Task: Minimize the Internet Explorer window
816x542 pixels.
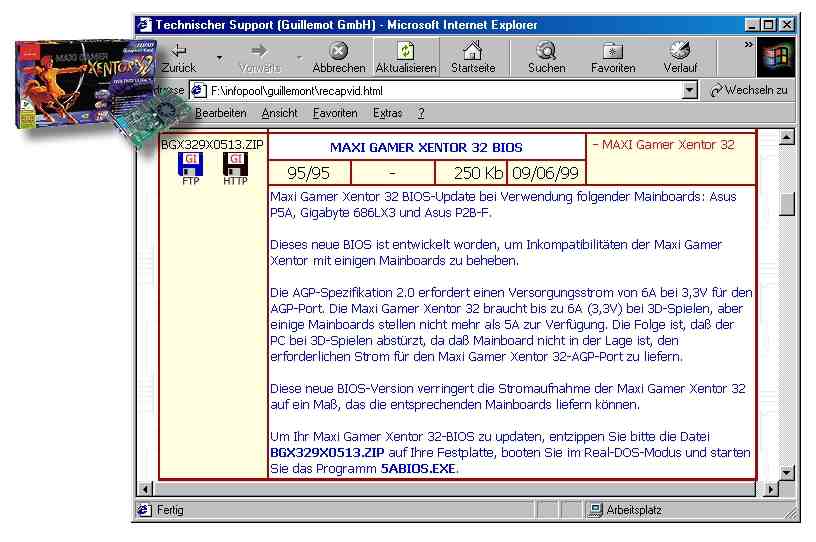Action: [x=752, y=24]
